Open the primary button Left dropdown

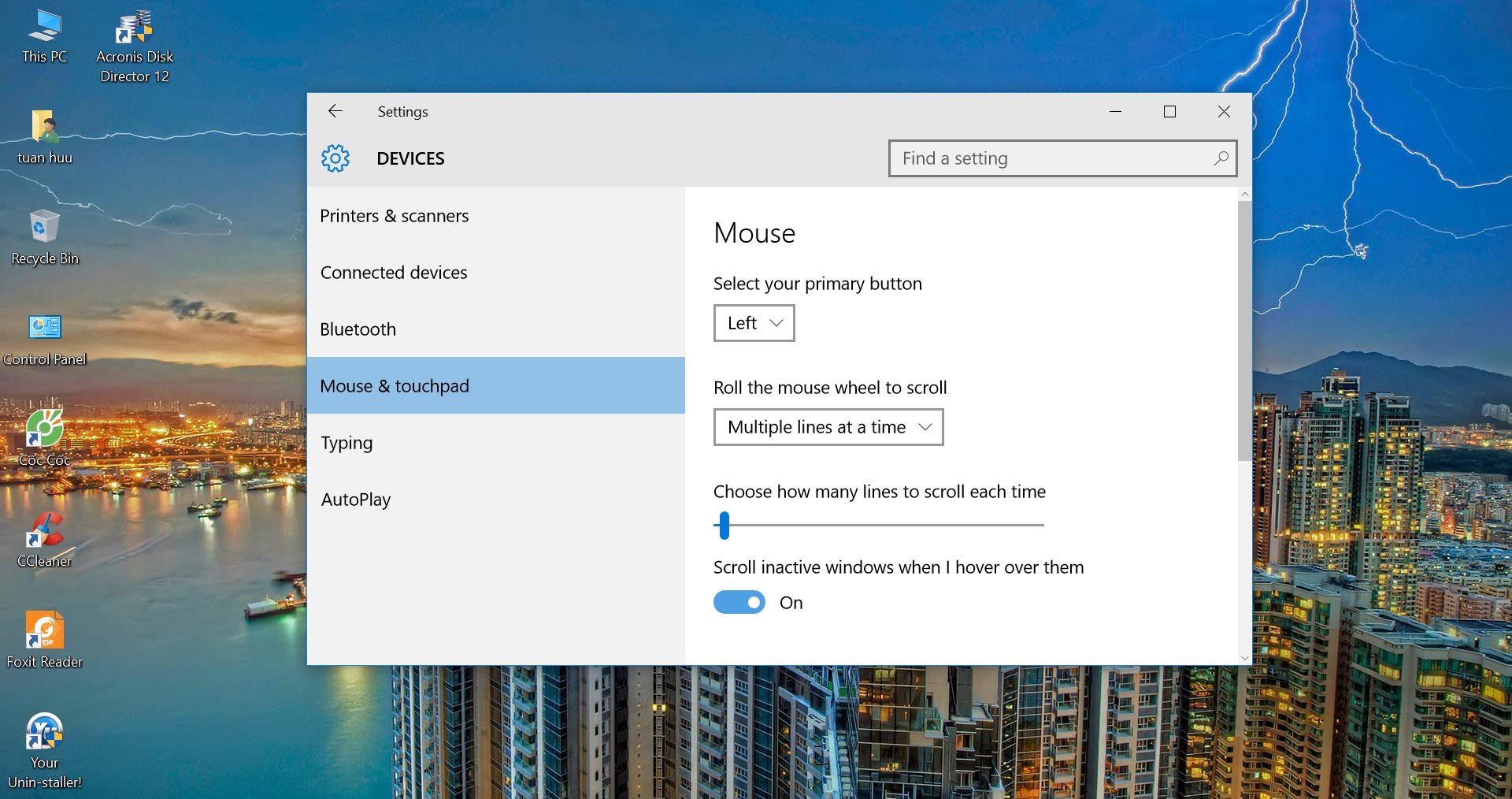754,323
